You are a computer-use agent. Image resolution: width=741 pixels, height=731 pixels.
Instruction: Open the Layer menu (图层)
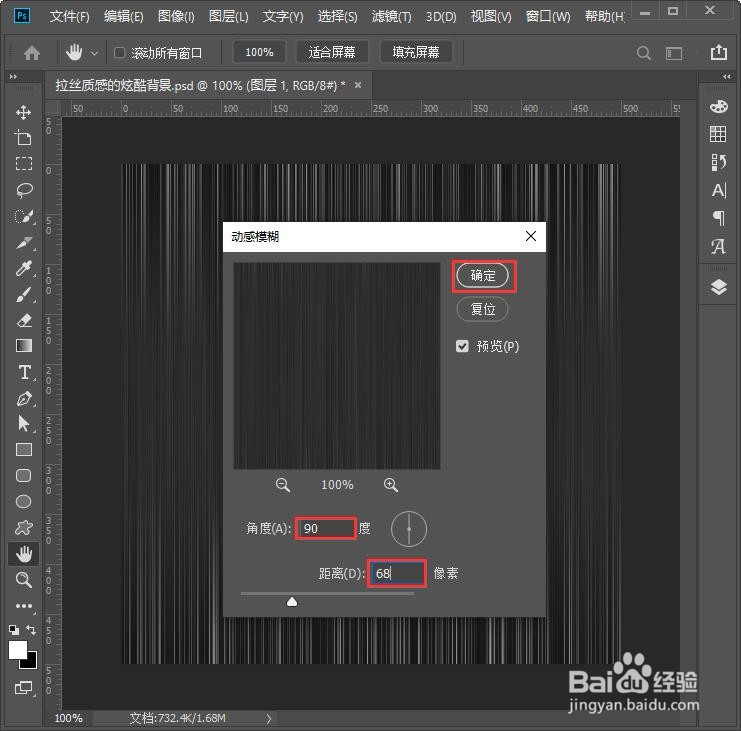tap(228, 17)
